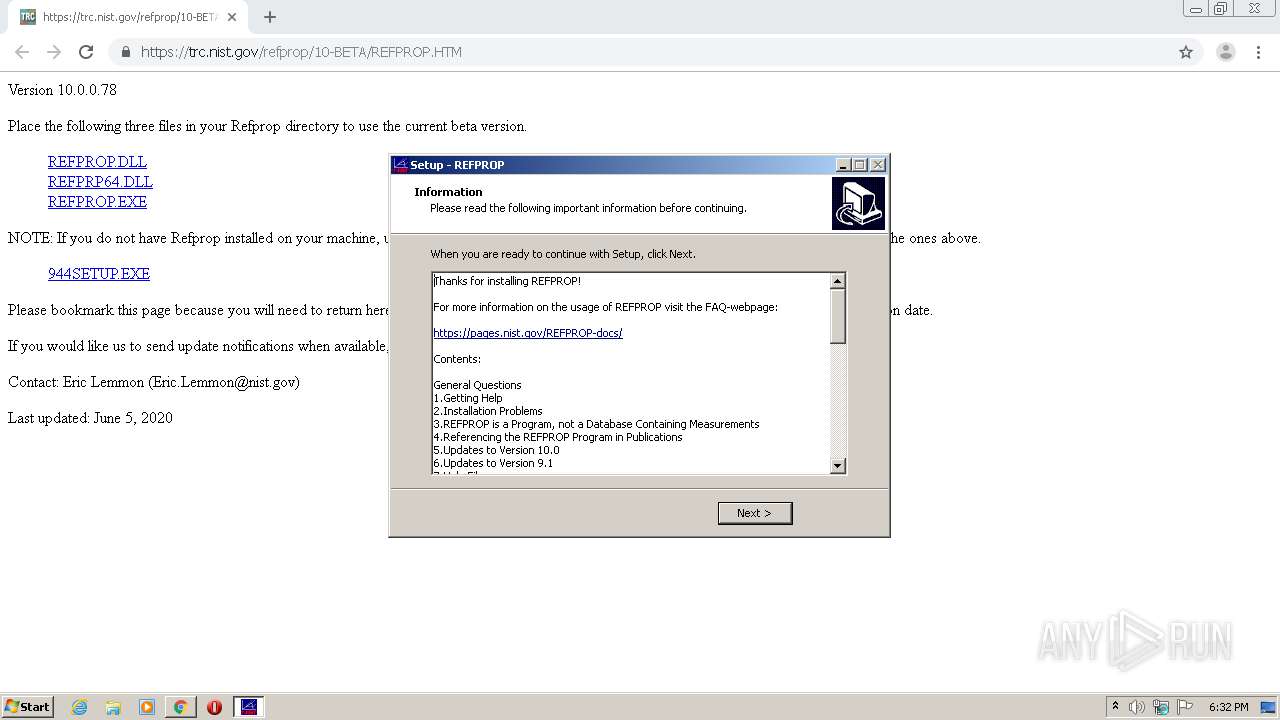Reload the current page
The image size is (1280, 720).
[86, 52]
